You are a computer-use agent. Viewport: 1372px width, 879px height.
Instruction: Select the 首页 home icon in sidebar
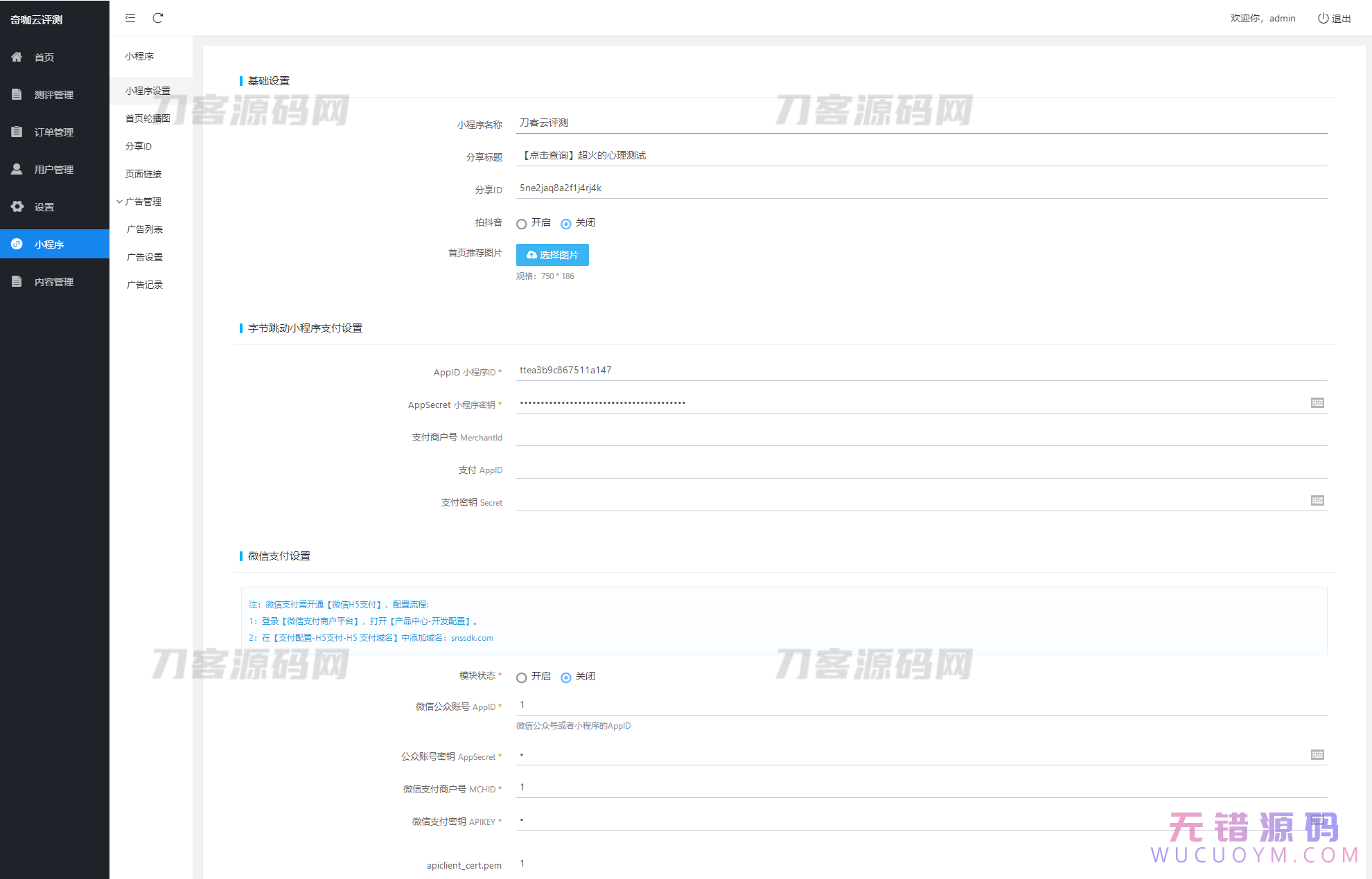pos(17,57)
